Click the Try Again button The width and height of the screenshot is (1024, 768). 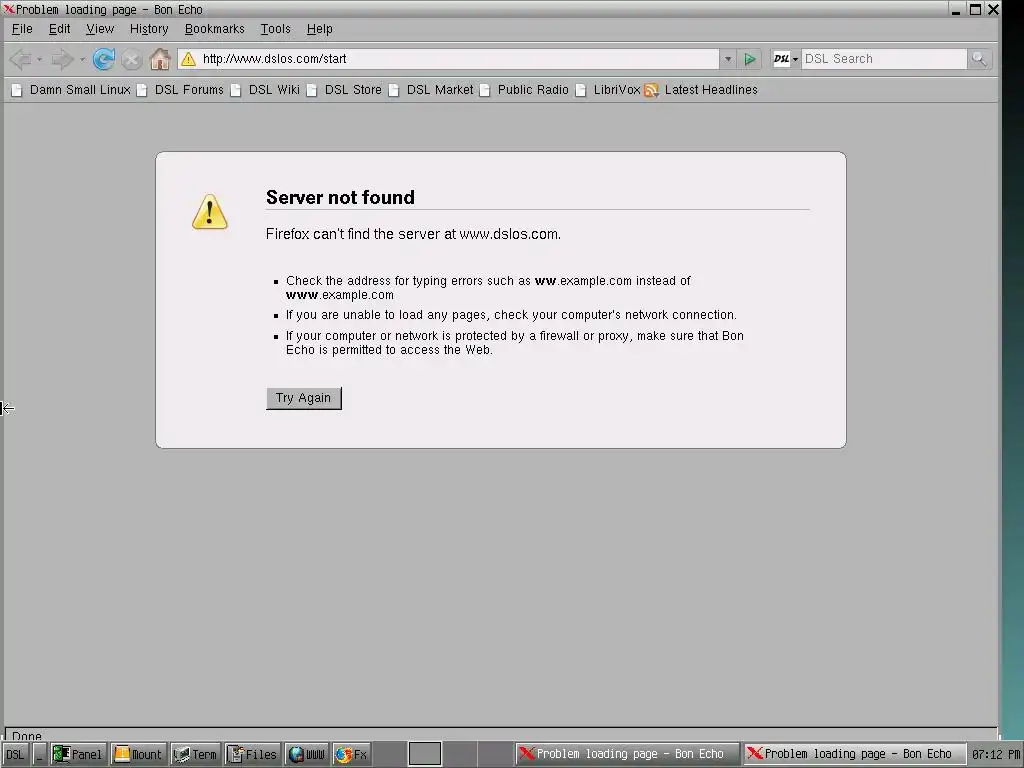[x=304, y=398]
